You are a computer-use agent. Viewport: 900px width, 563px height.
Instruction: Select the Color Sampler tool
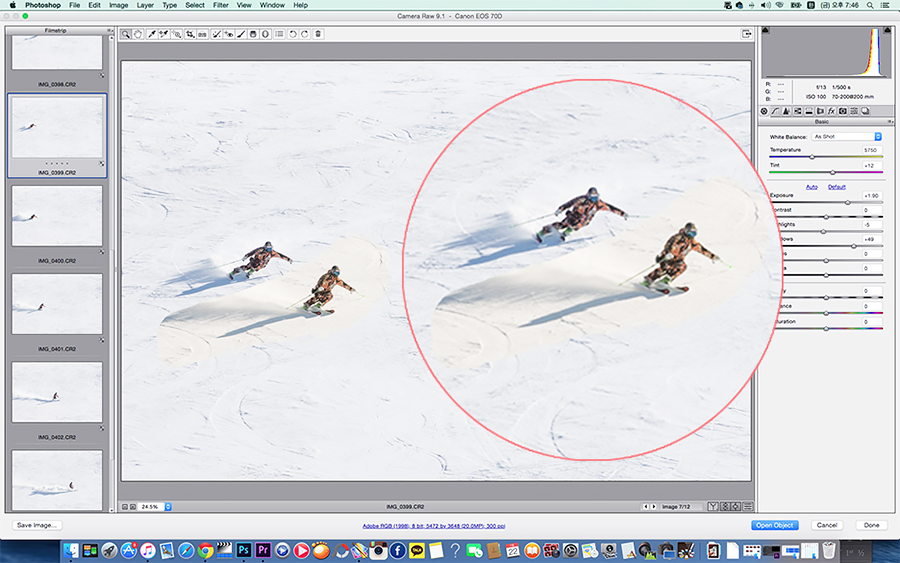[x=164, y=34]
